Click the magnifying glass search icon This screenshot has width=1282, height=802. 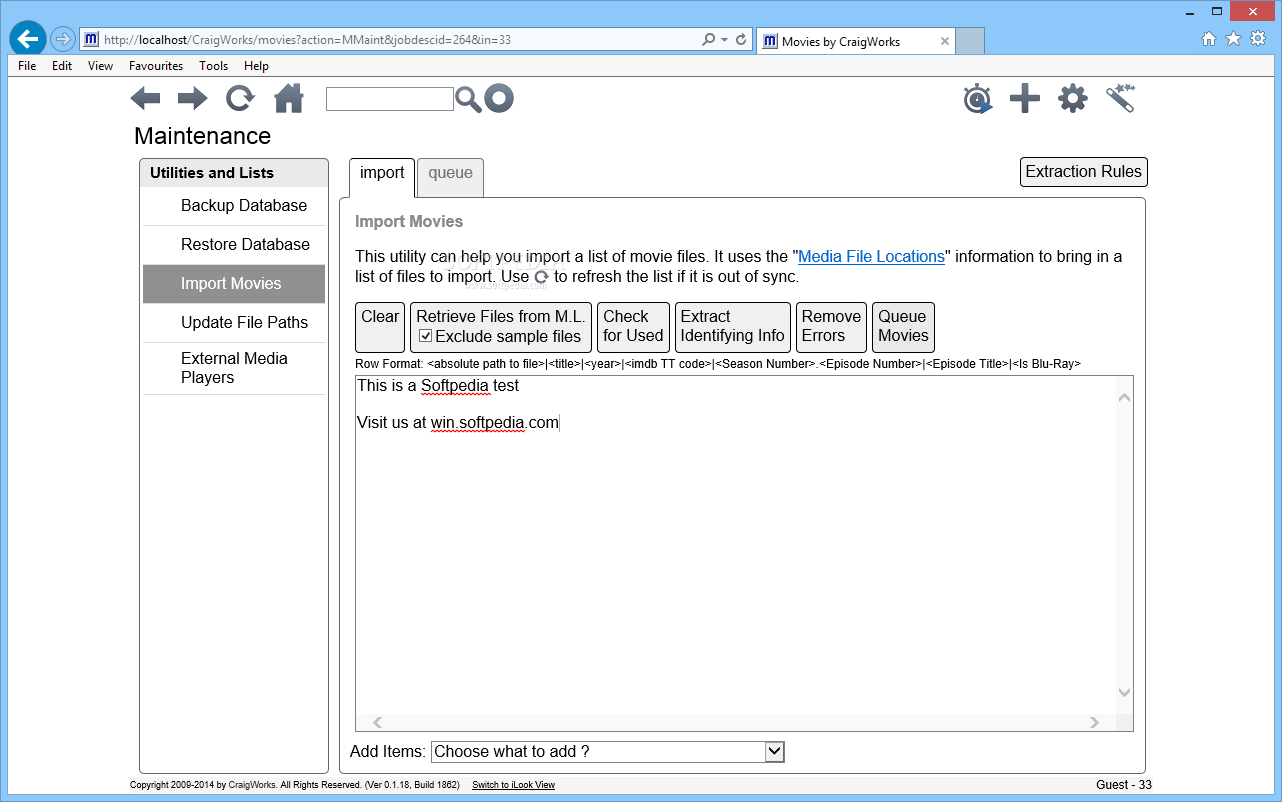[468, 99]
